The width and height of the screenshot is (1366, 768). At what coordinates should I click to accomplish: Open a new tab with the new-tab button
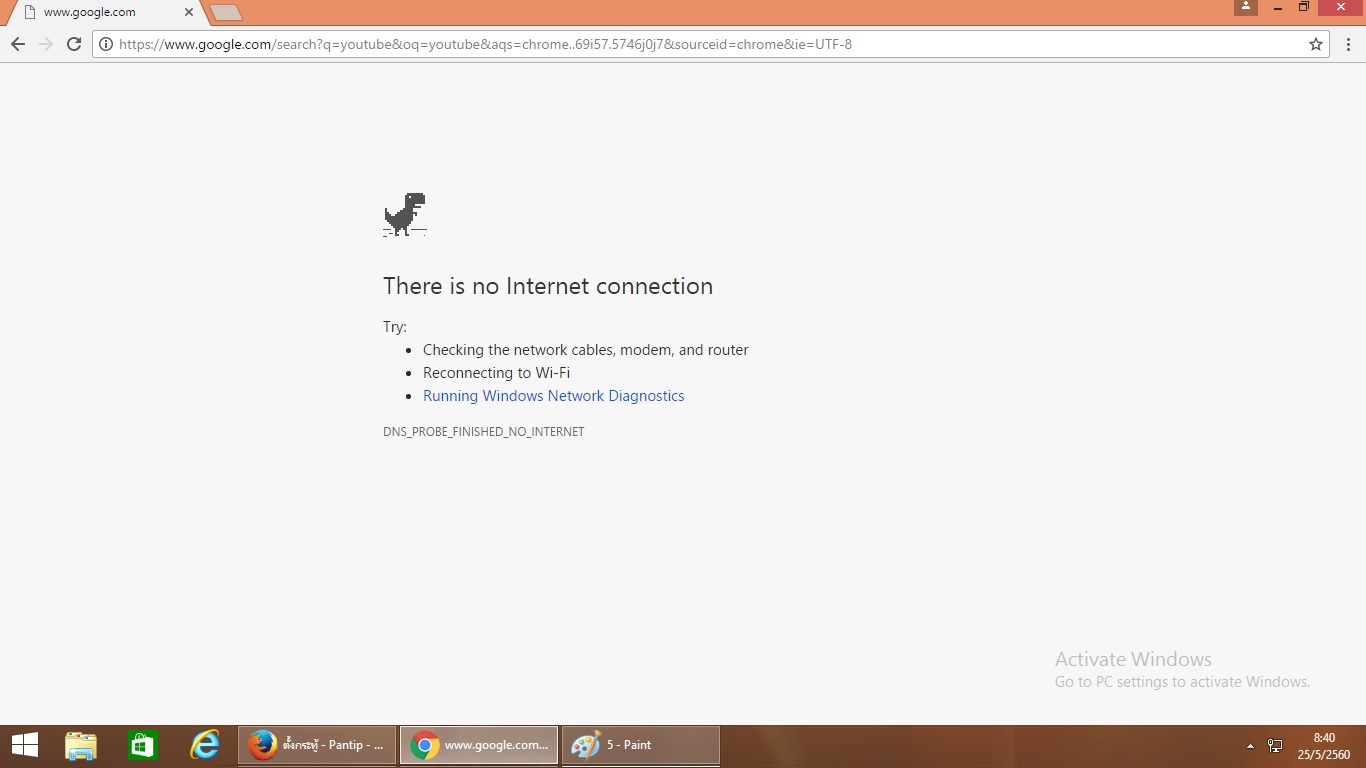226,13
